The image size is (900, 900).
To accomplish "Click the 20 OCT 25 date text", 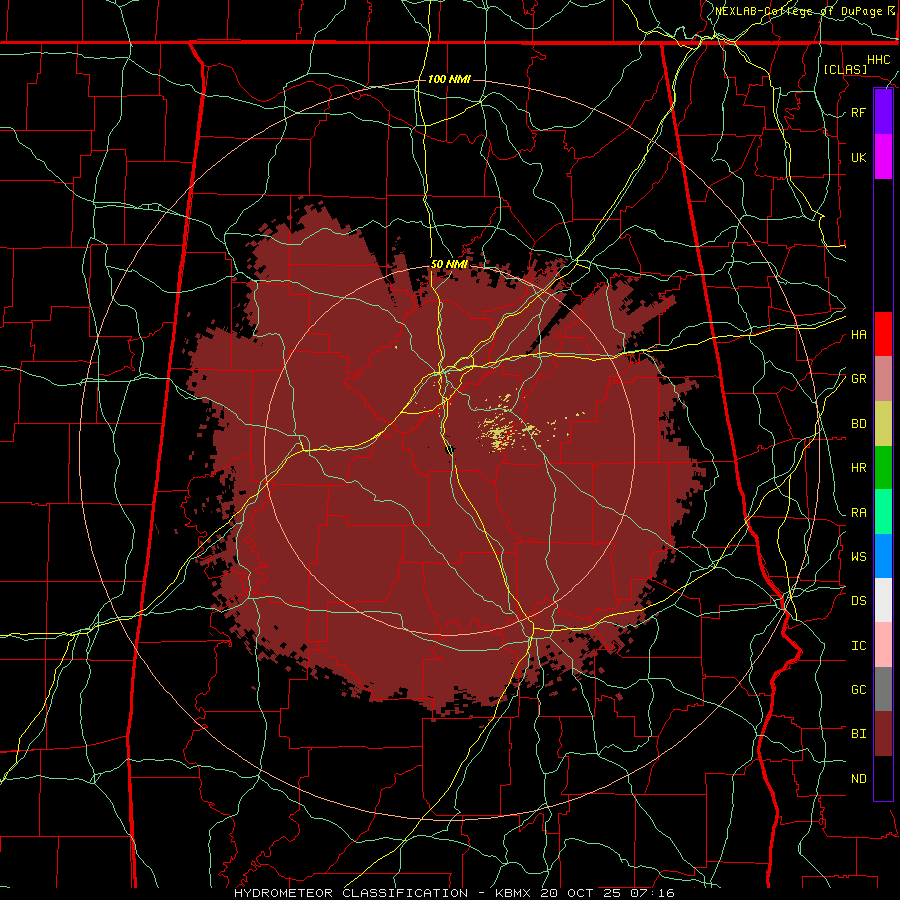I will click(581, 893).
